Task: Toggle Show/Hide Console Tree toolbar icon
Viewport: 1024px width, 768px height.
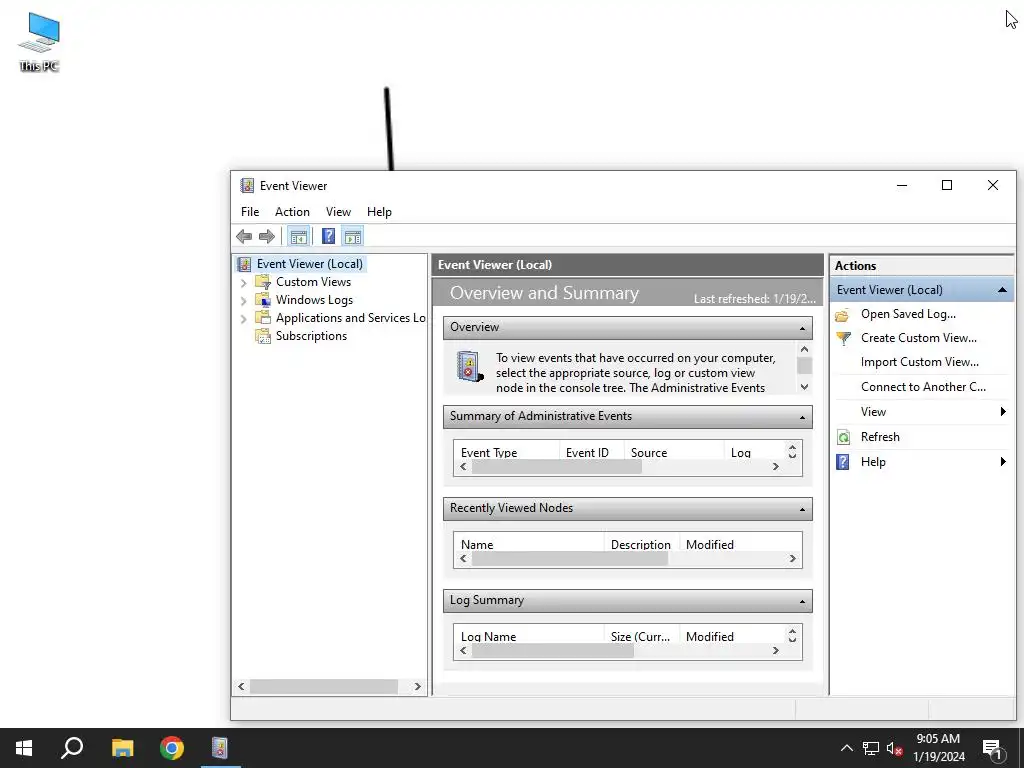Action: [298, 236]
